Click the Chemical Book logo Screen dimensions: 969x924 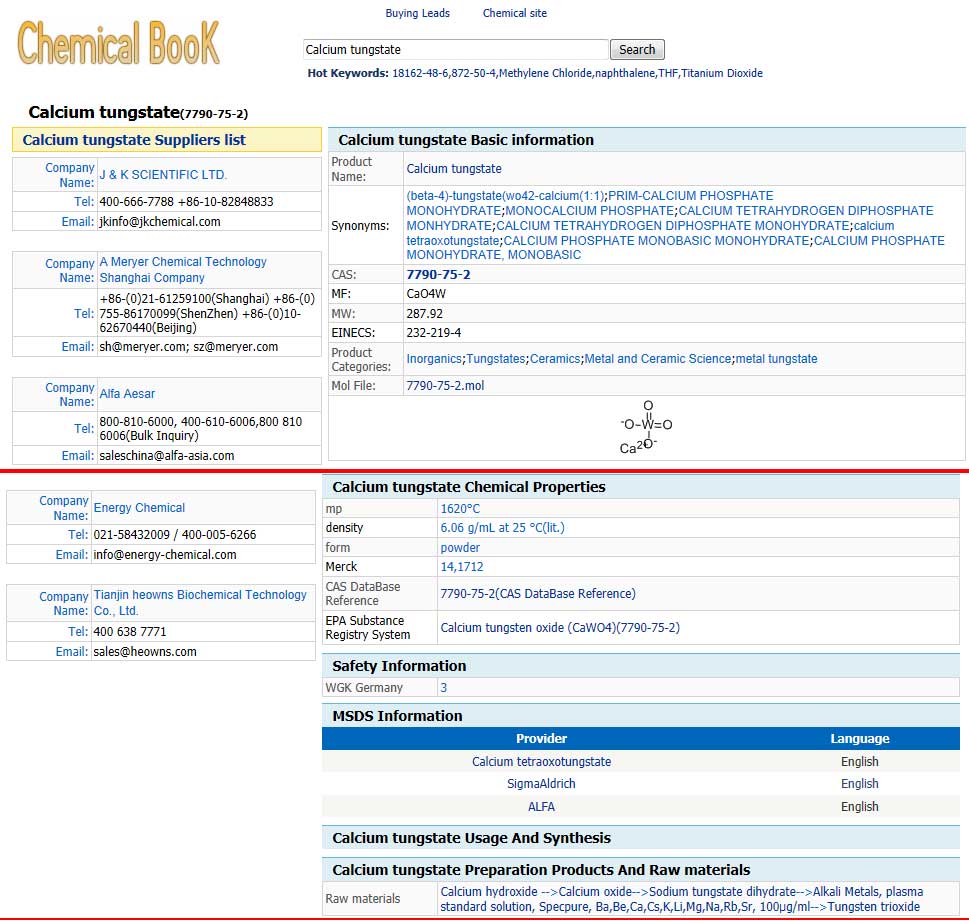tap(118, 42)
